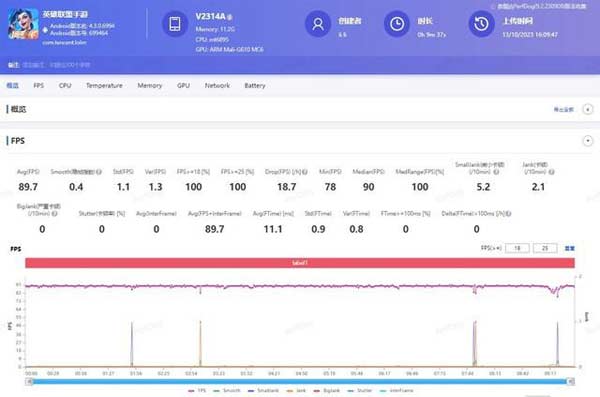This screenshot has width=600, height=397.
Task: Click the Drop(FPS) value 18.7
Action: [286, 187]
